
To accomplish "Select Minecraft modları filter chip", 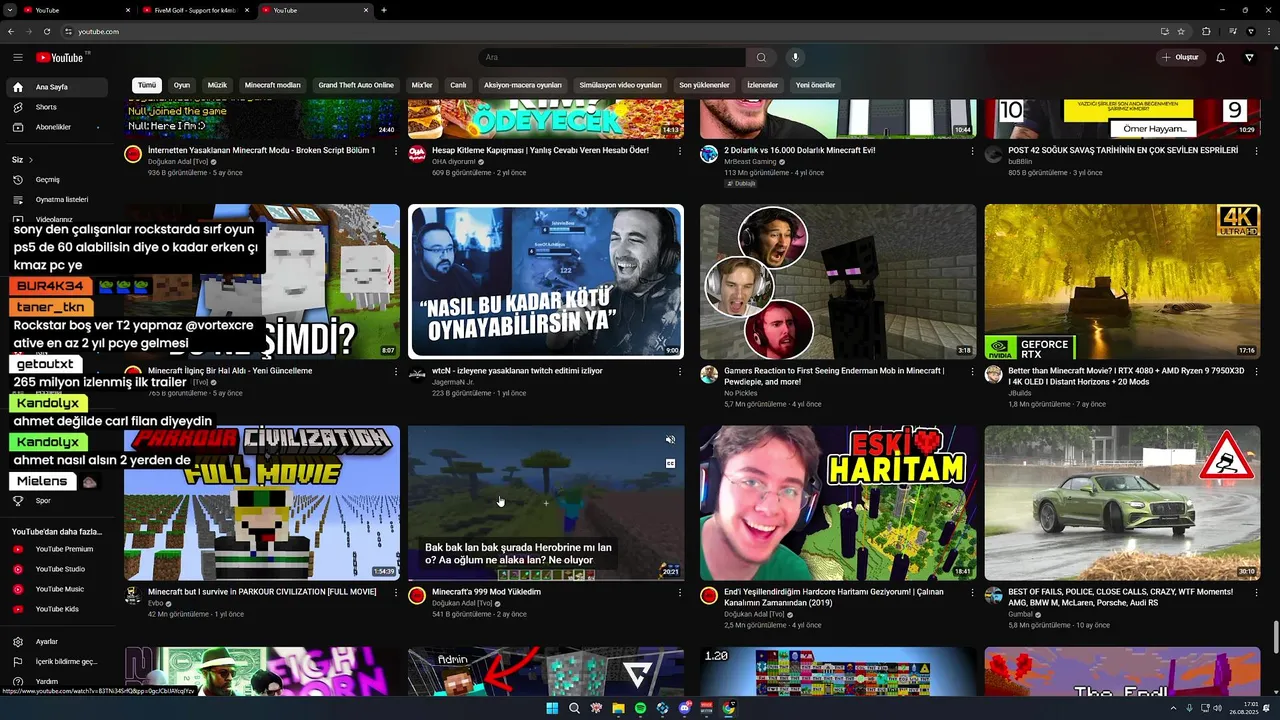I will [272, 85].
